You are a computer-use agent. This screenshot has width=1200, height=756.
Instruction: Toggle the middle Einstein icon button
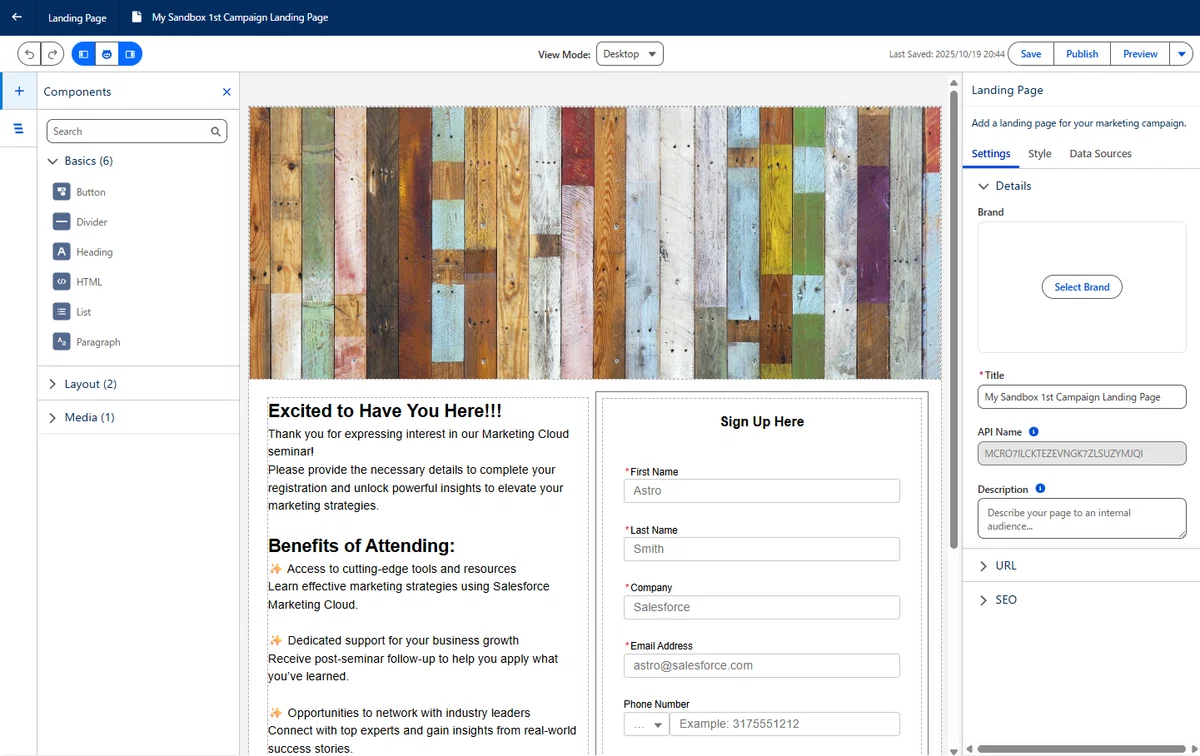[107, 54]
